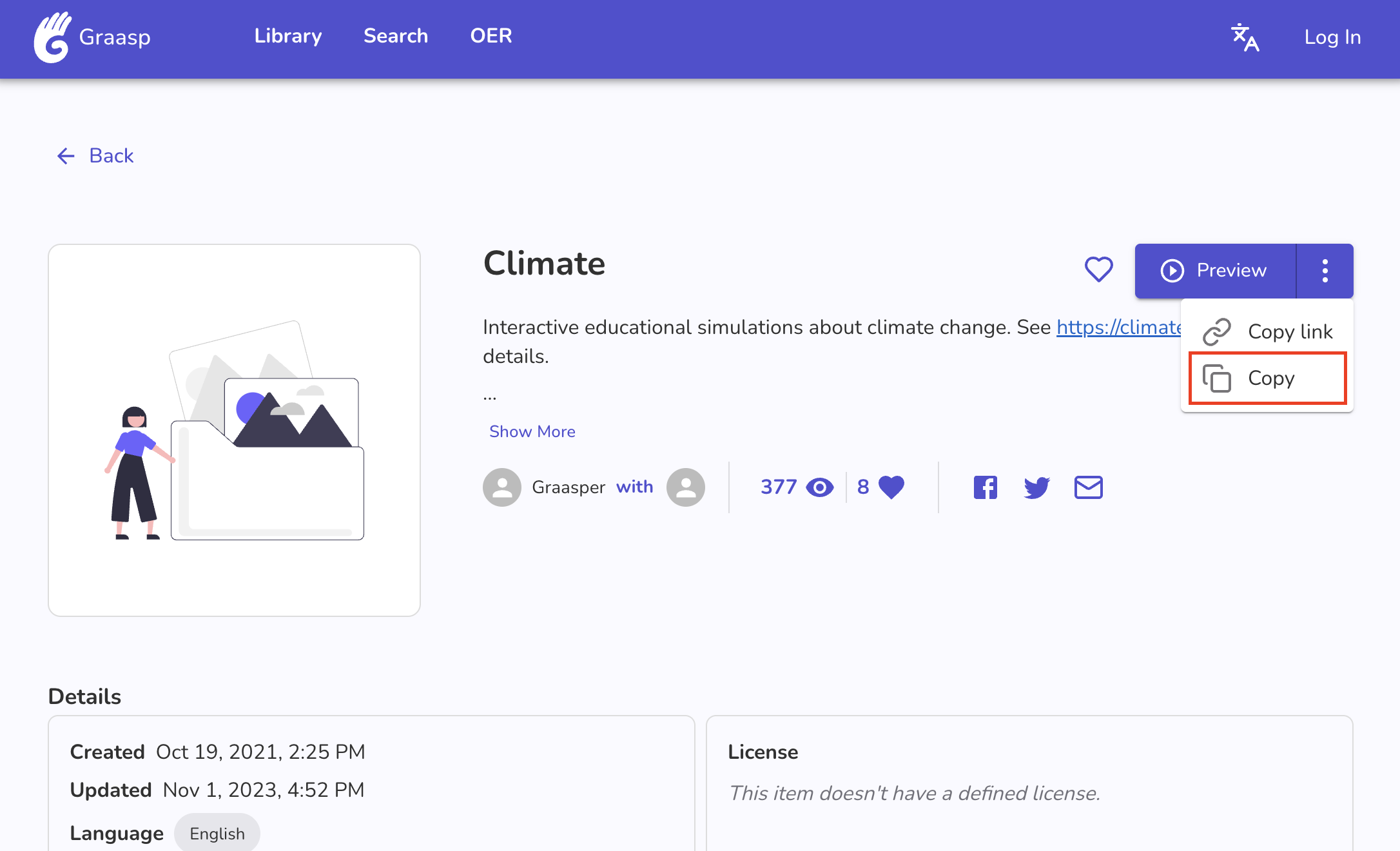Select Copy link menu entry
1400x851 pixels.
[x=1267, y=331]
